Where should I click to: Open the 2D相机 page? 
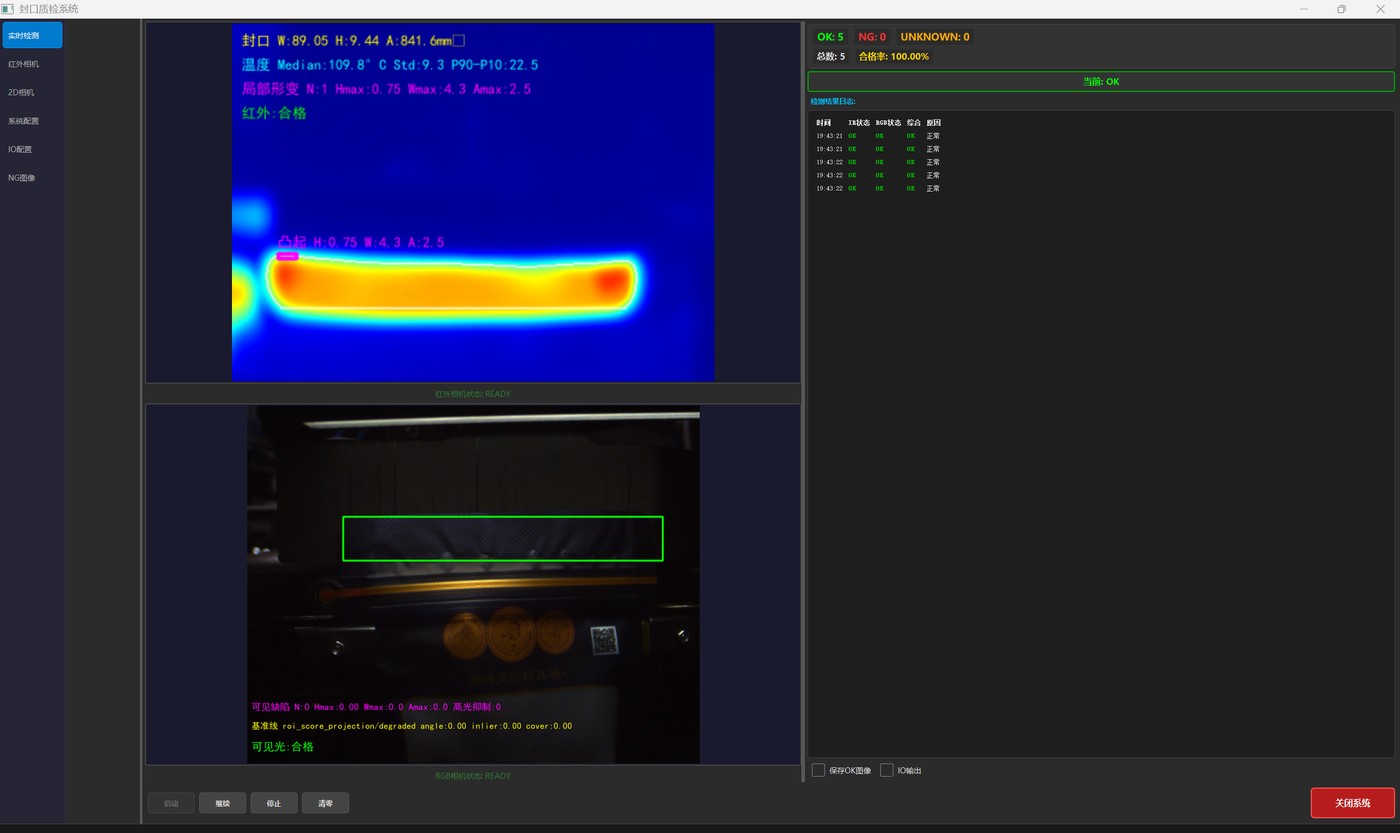click(x=33, y=92)
